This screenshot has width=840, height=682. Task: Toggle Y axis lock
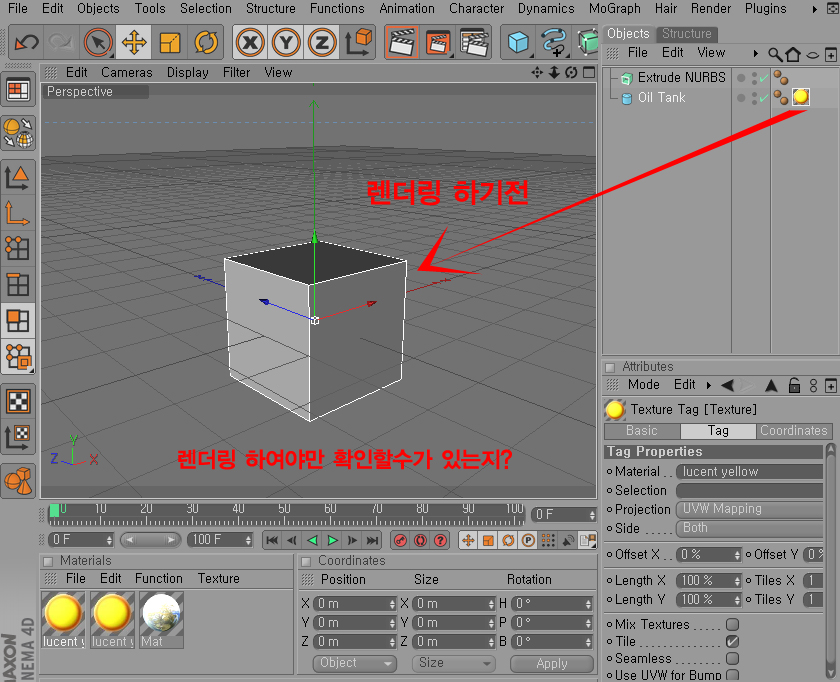[286, 42]
